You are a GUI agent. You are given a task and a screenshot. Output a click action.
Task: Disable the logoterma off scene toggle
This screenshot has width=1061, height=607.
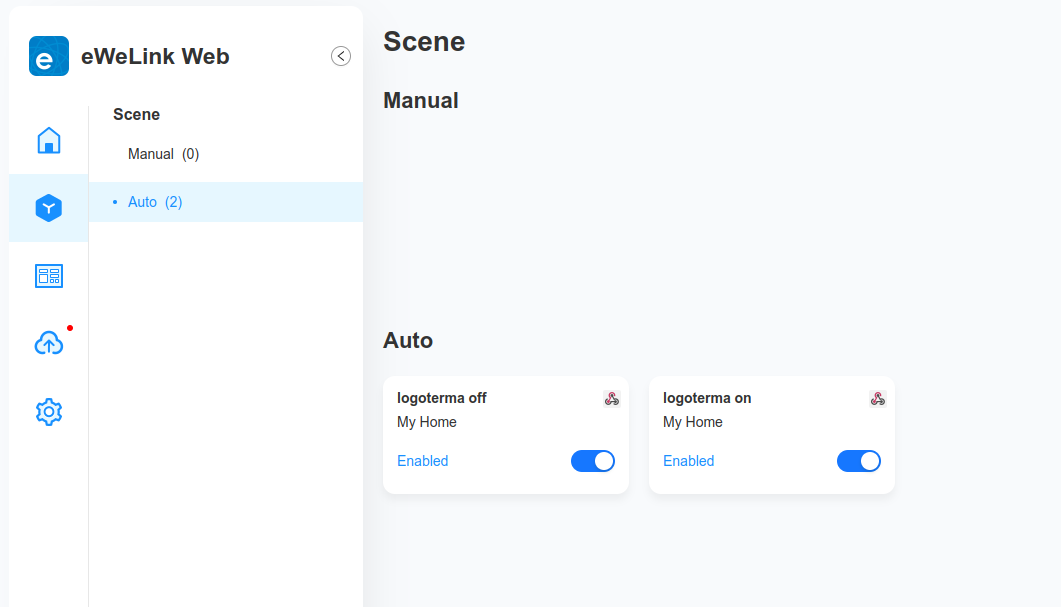593,461
